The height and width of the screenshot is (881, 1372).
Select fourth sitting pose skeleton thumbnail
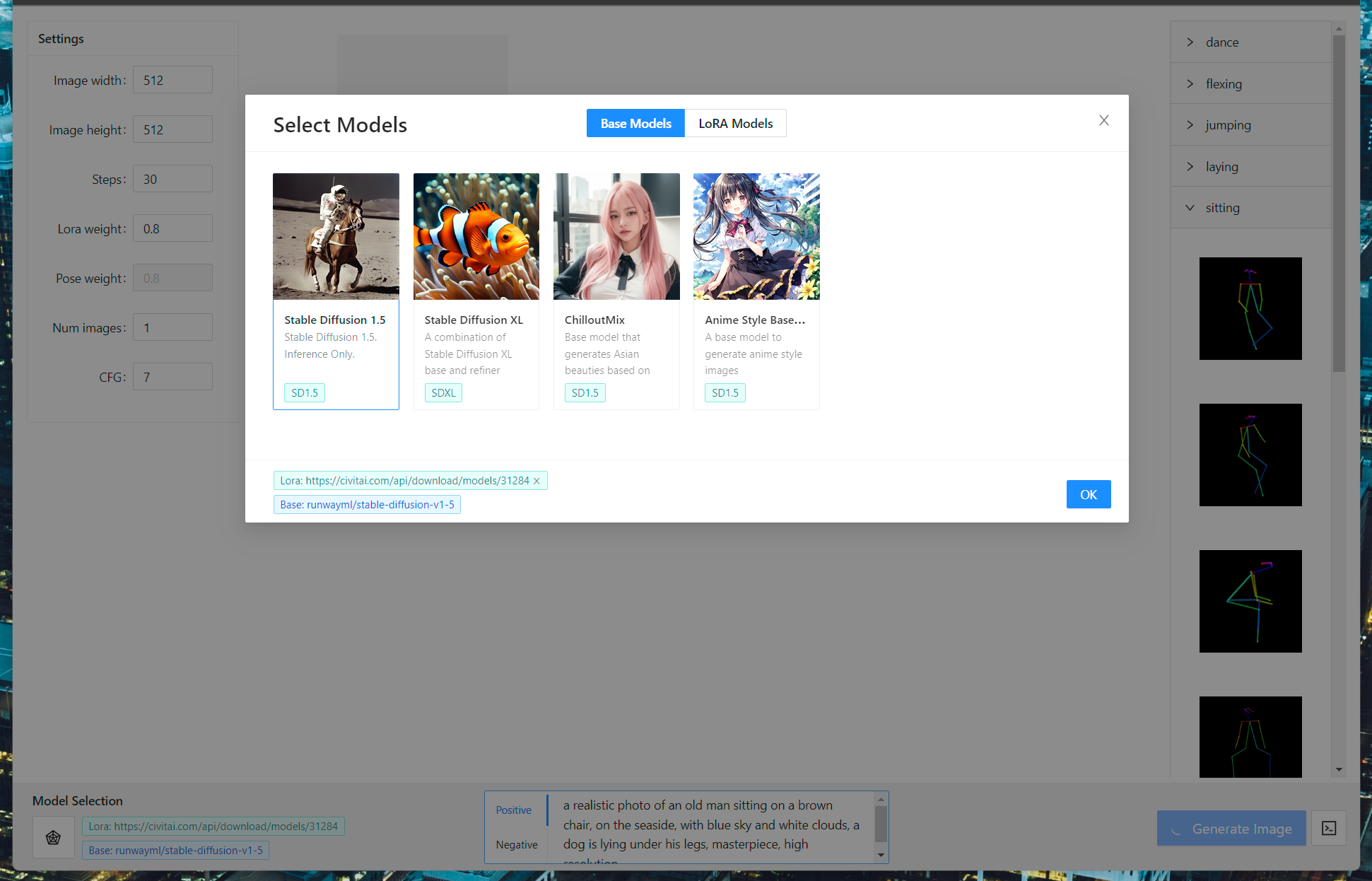1250,737
